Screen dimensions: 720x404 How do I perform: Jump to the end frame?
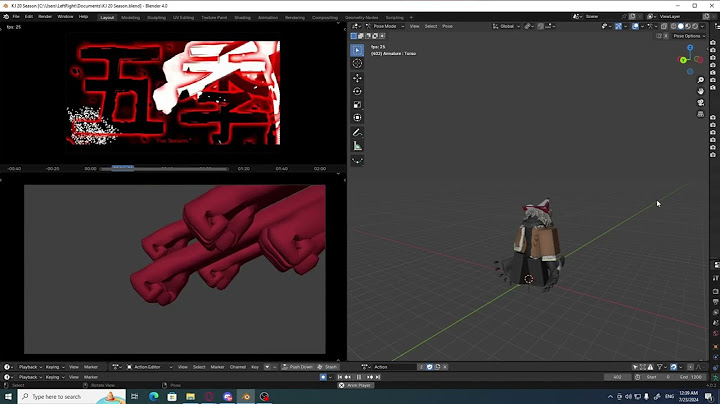(x=378, y=377)
